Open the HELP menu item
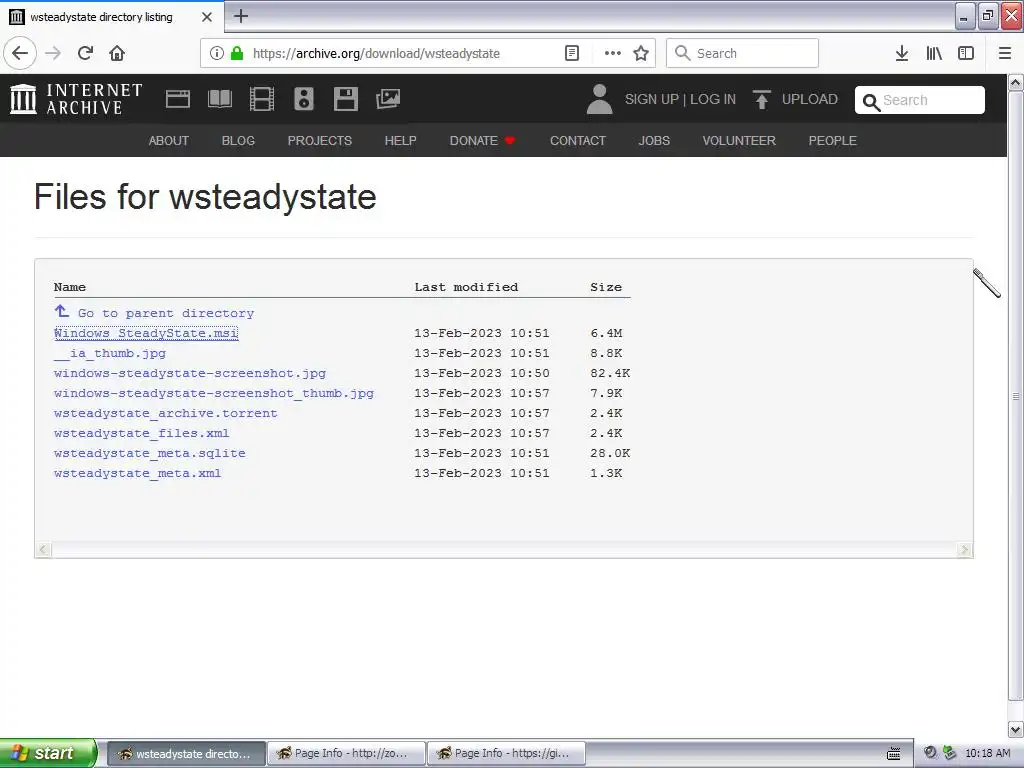The width and height of the screenshot is (1024, 768). click(400, 140)
